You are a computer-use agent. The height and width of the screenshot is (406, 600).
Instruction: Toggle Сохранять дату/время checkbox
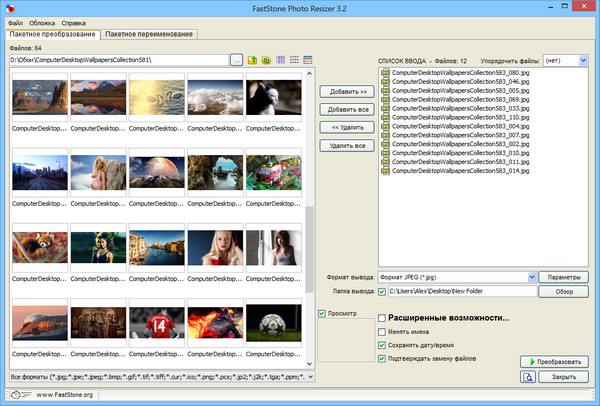point(381,345)
